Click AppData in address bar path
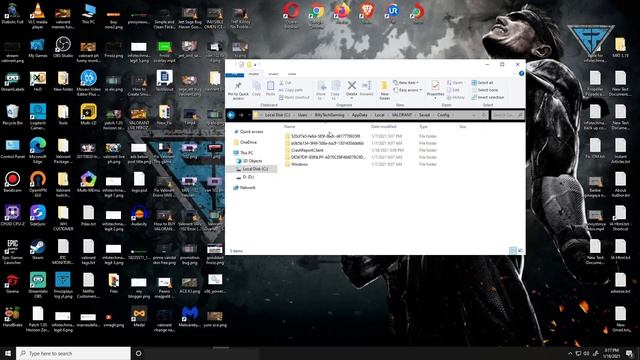640x360 pixels. 360,115
